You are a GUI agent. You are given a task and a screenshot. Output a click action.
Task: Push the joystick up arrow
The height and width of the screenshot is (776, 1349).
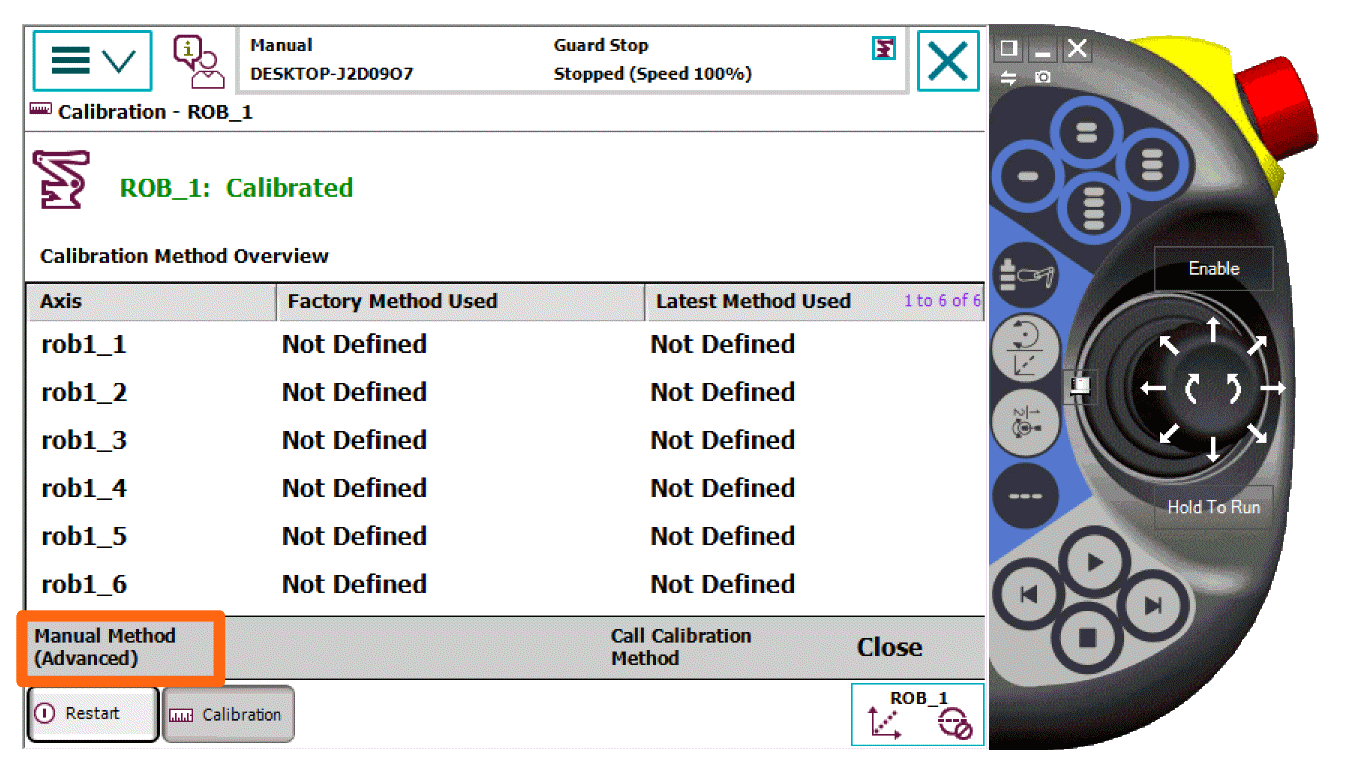click(x=1213, y=329)
